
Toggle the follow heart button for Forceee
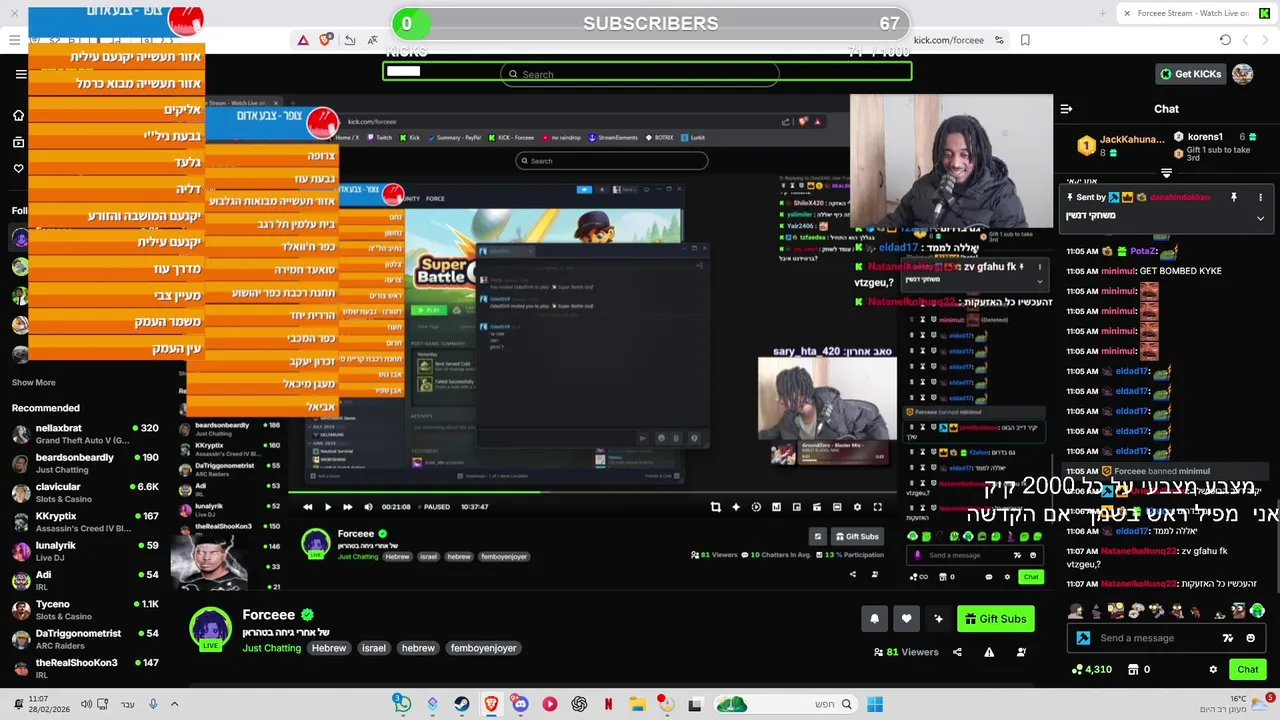[906, 619]
